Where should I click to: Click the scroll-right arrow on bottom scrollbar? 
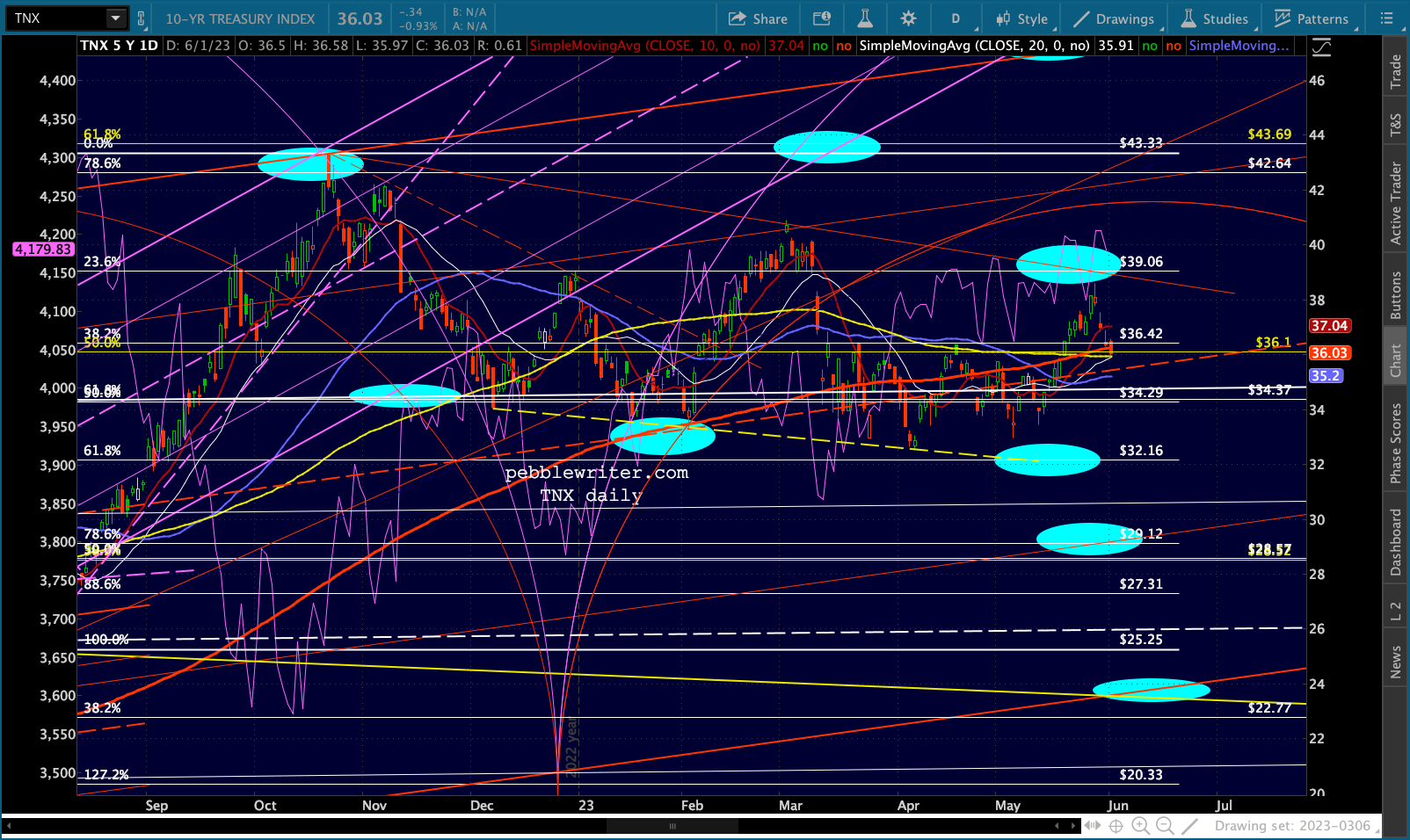[1072, 826]
